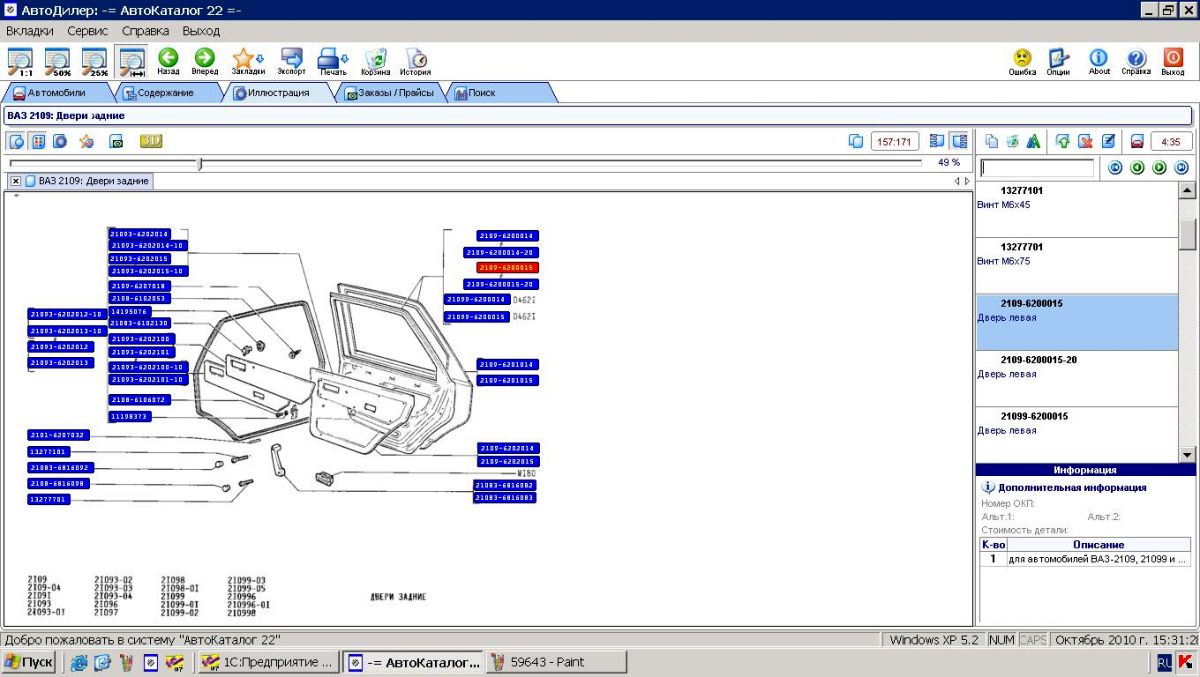Open the Заказы / Прайсы tab
Image resolution: width=1200 pixels, height=677 pixels.
tap(390, 93)
